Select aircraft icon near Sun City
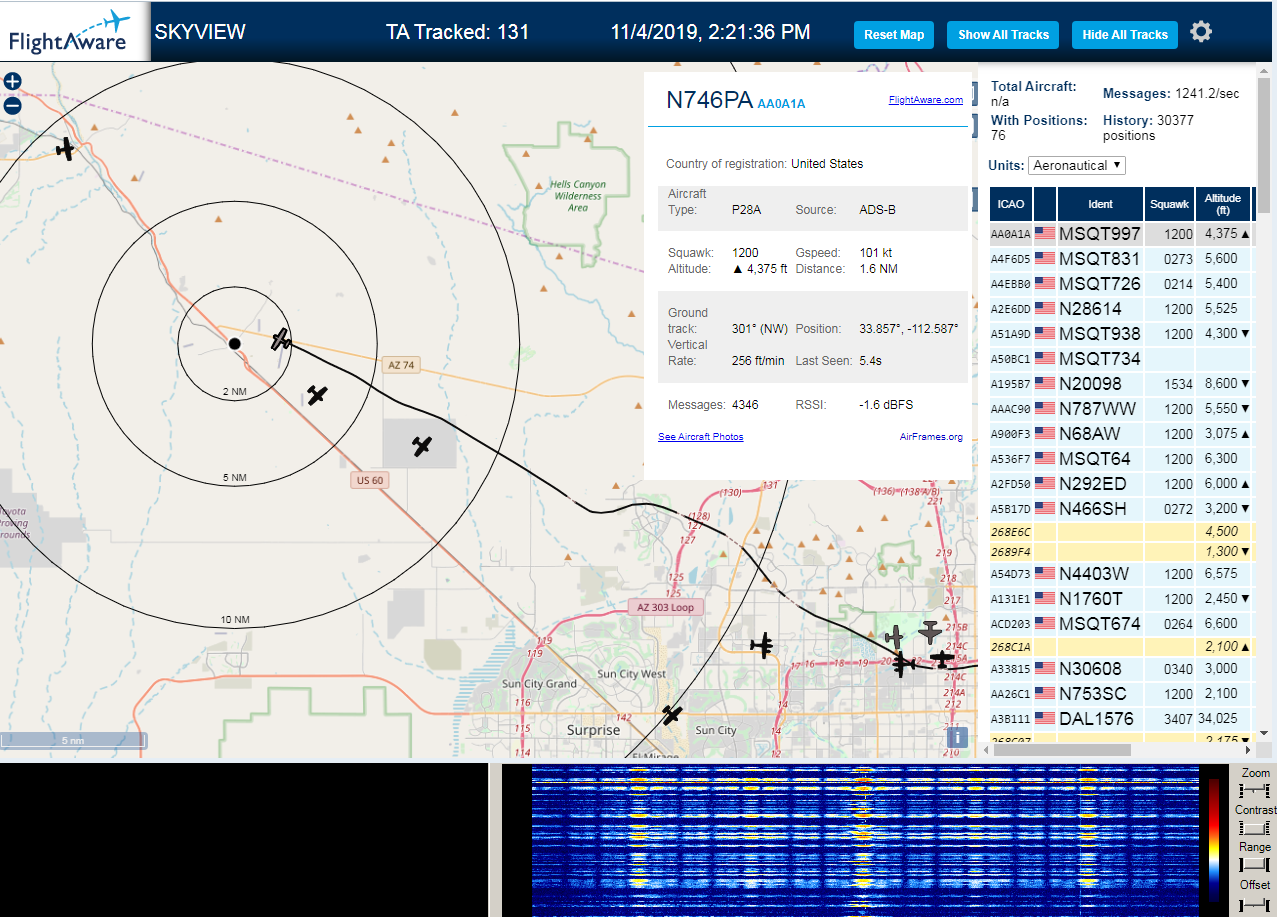This screenshot has width=1277, height=917. tap(672, 714)
